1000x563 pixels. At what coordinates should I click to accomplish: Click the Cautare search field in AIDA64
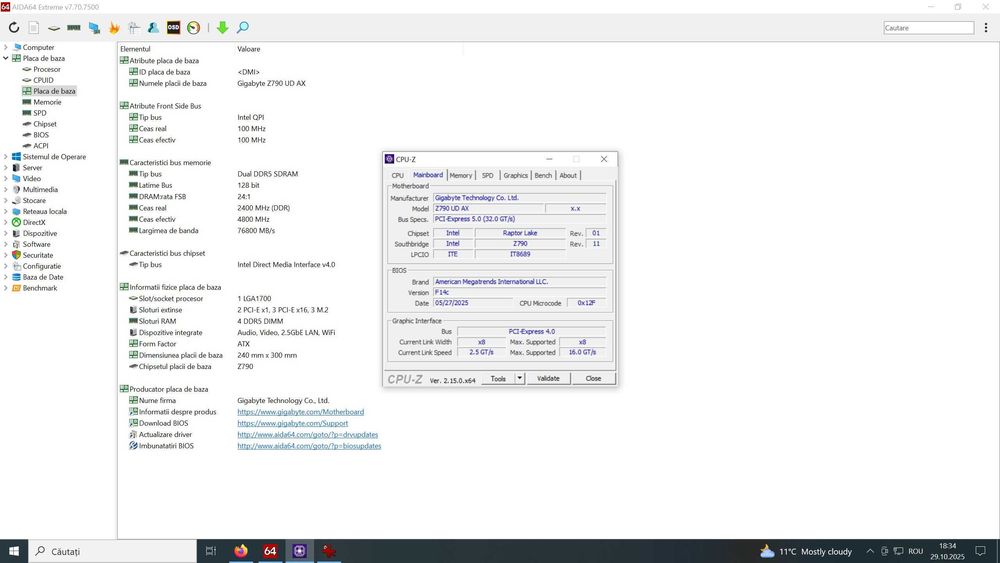point(929,27)
